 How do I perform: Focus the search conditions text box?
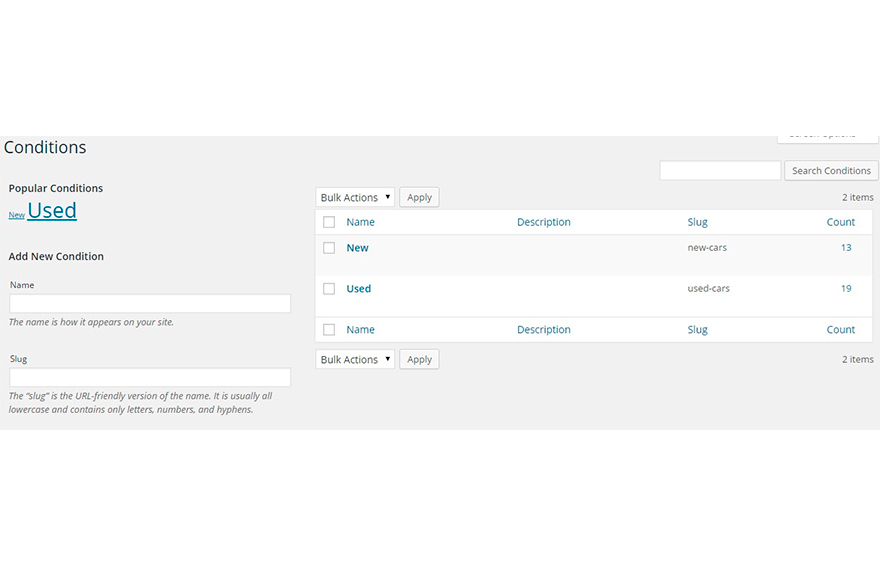[720, 171]
